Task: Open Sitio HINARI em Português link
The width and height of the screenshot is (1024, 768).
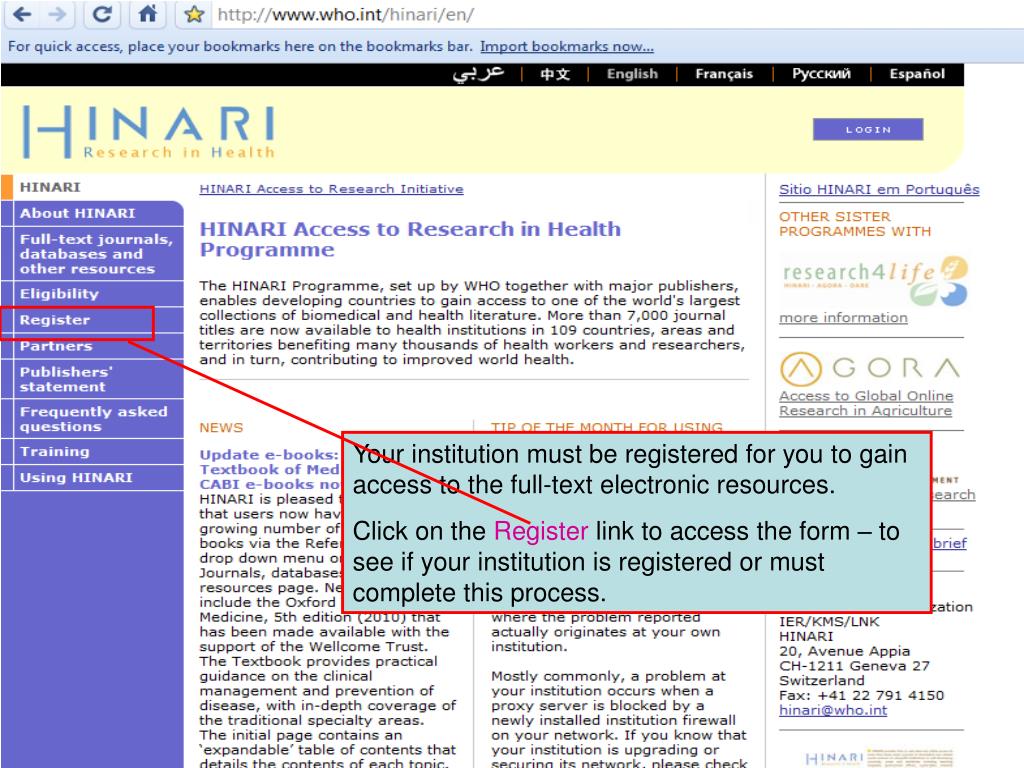Action: coord(879,189)
